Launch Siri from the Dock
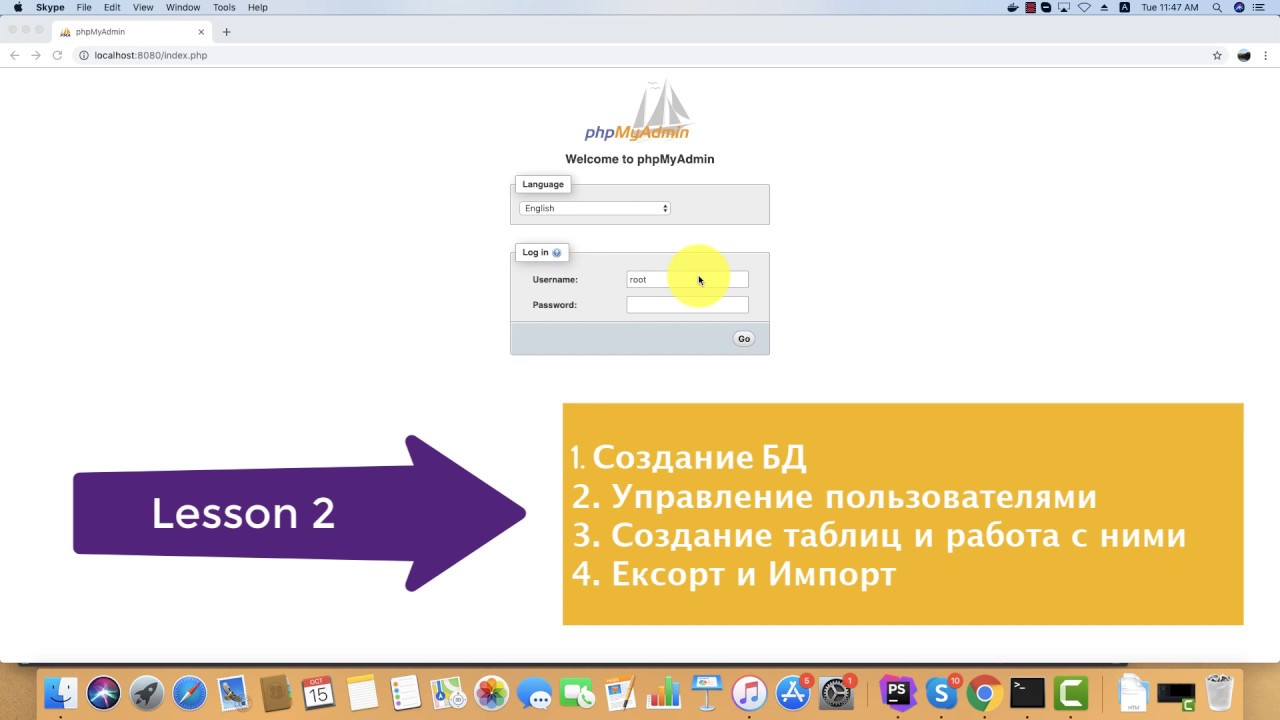Screen dimensions: 1280x720 (x=103, y=693)
